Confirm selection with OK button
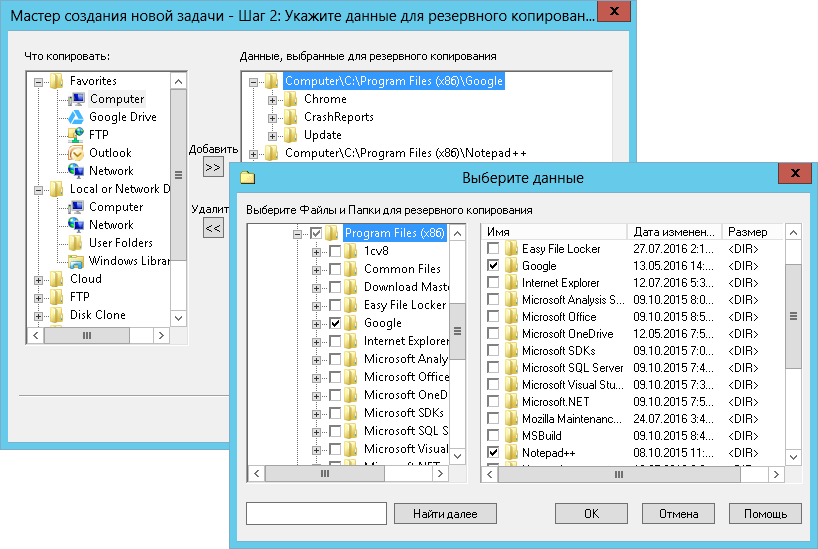 pyautogui.click(x=591, y=514)
